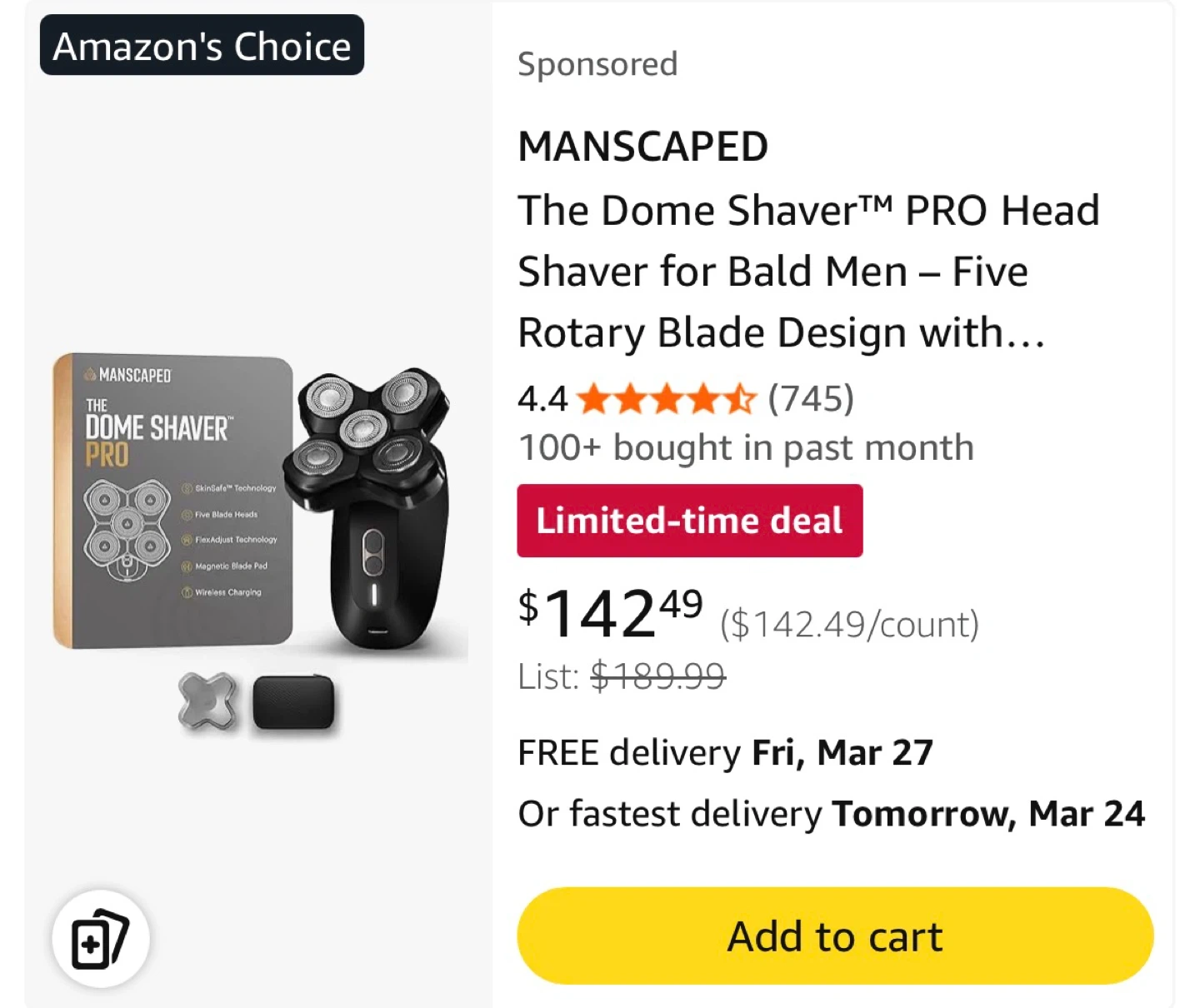Click the black travel case image
The width and height of the screenshot is (1200, 1008).
click(x=292, y=701)
